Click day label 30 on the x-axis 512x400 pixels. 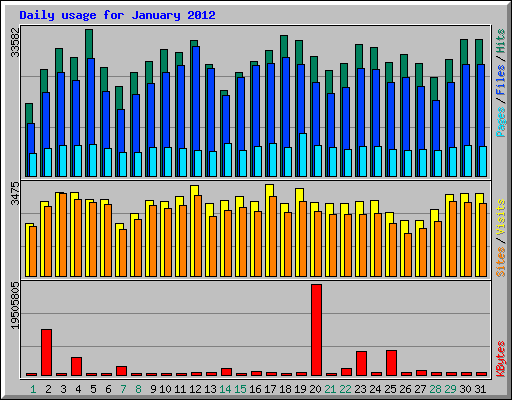coord(465,389)
